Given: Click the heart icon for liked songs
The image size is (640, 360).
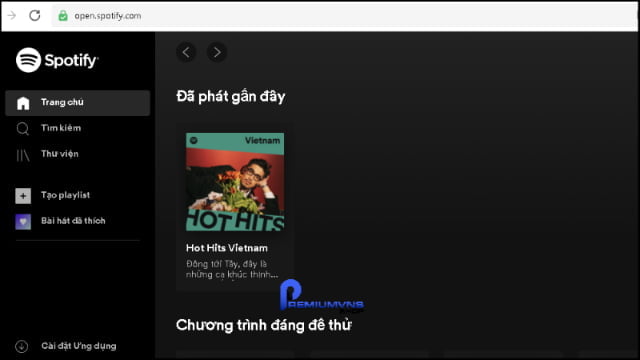Looking at the screenshot, I should pos(23,222).
